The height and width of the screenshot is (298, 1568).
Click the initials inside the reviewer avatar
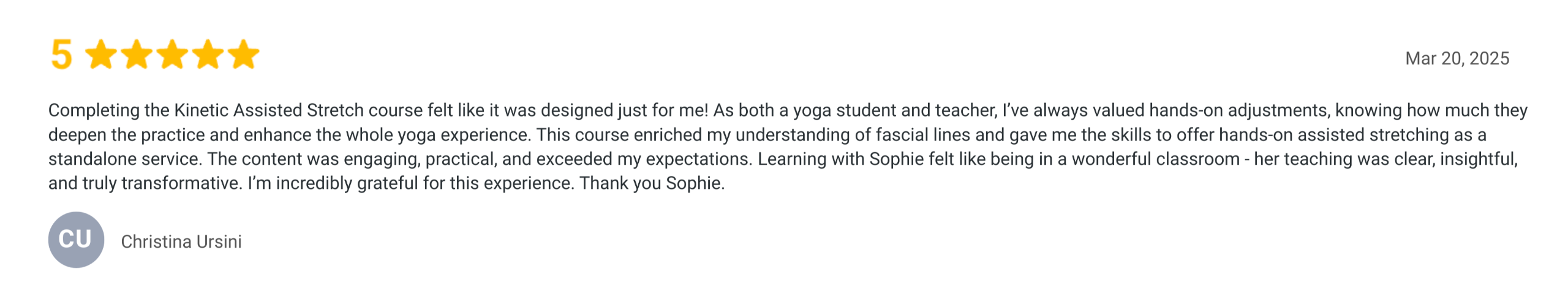(75, 239)
